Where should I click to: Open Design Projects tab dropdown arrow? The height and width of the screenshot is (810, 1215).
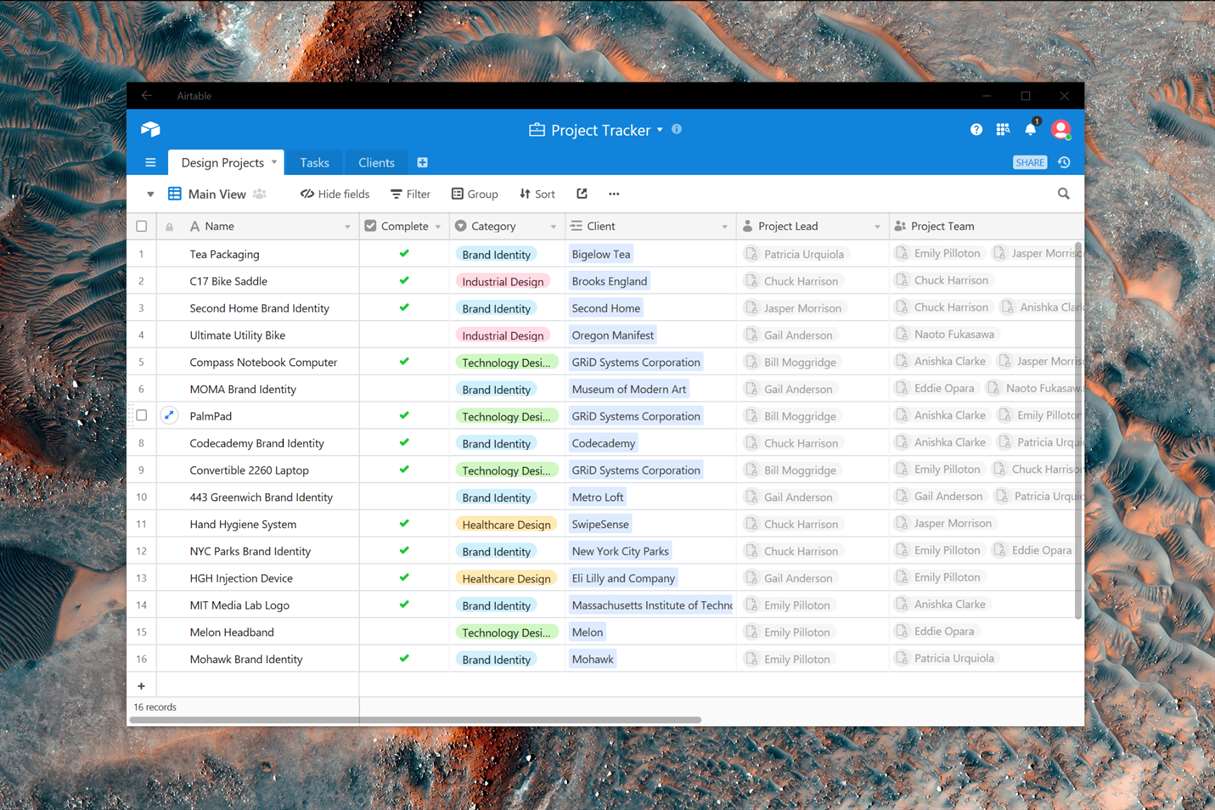coord(274,162)
